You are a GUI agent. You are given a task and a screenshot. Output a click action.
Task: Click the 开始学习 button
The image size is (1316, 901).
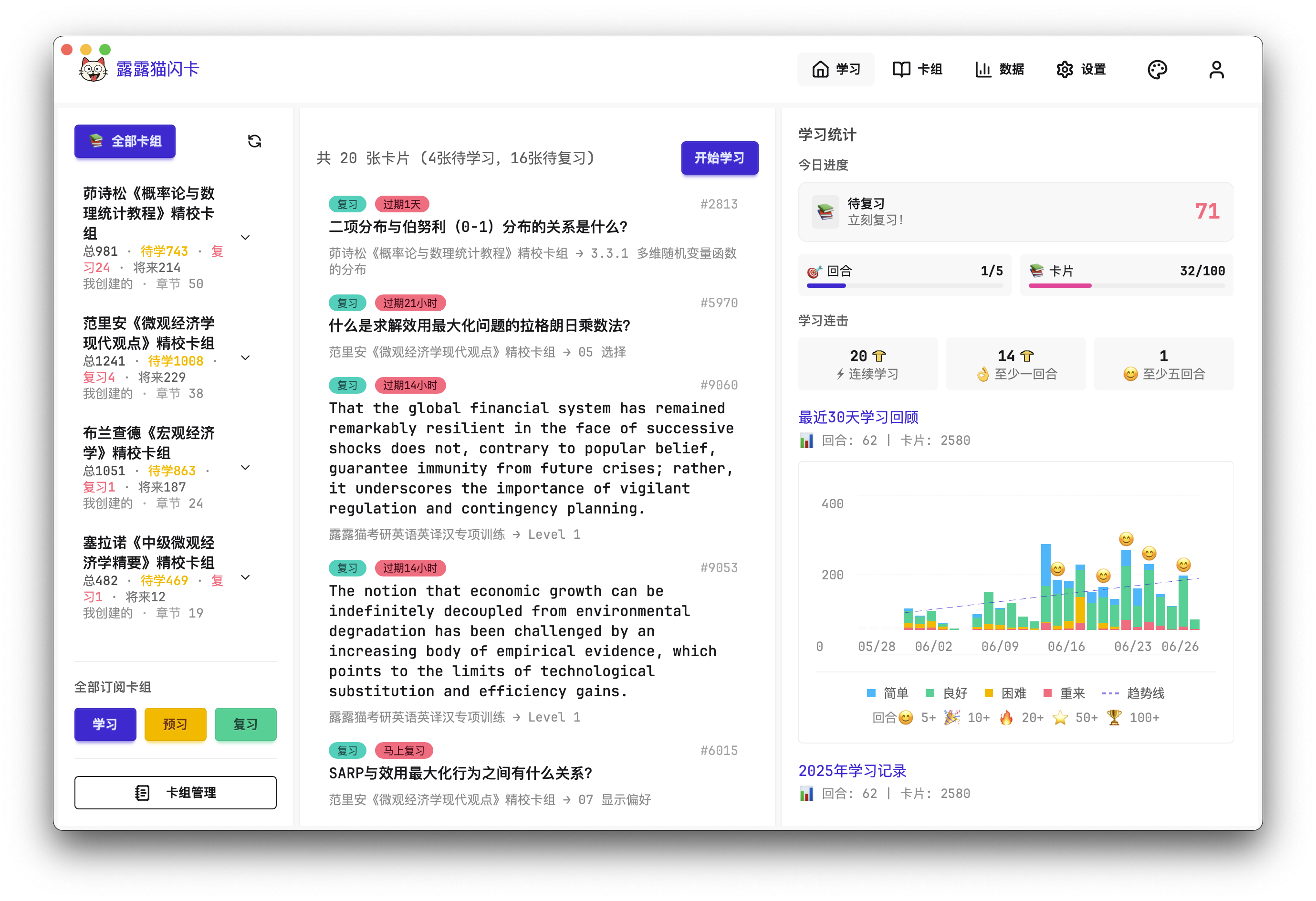(x=720, y=158)
